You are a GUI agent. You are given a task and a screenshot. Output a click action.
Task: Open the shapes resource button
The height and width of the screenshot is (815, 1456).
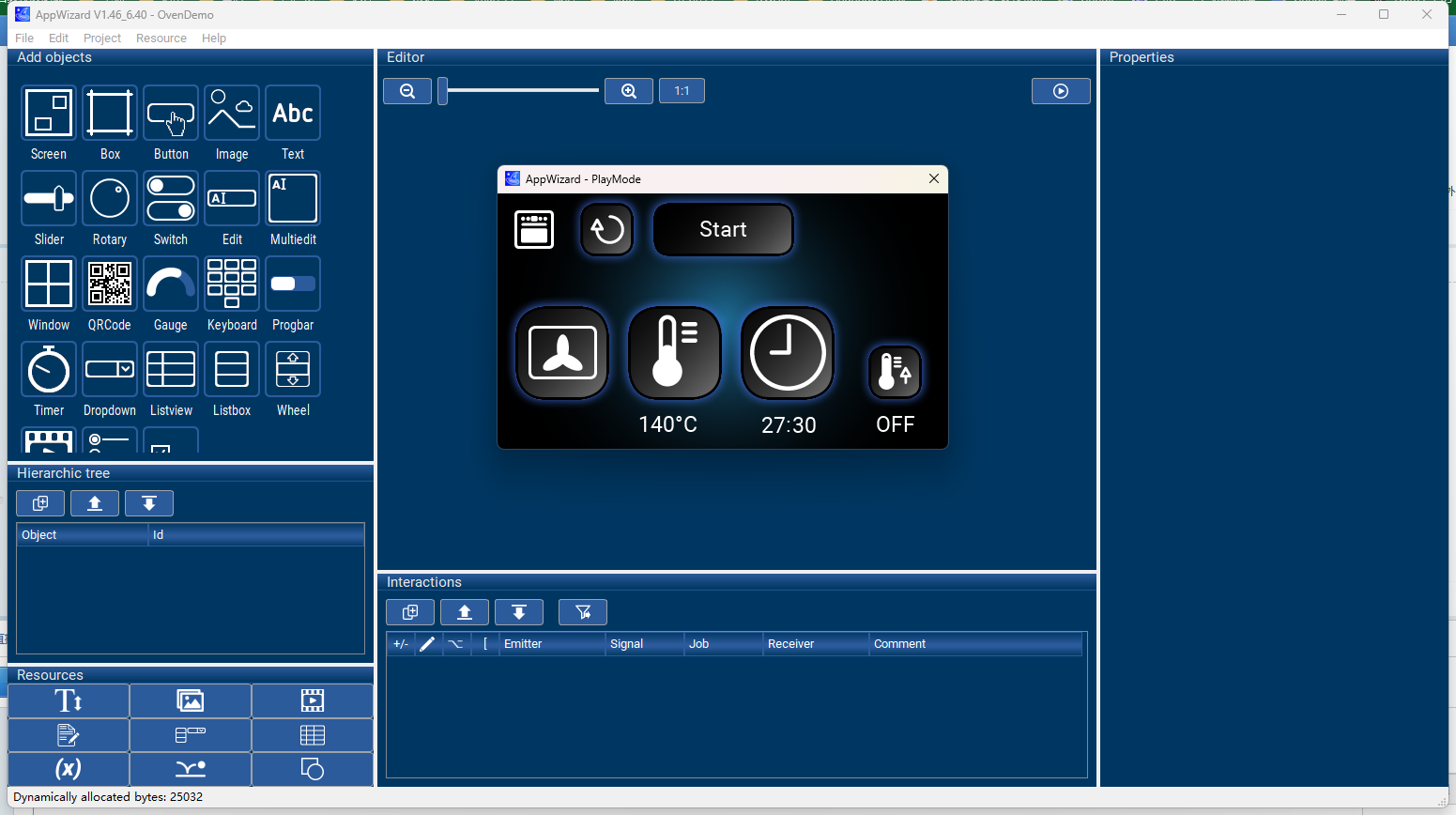[313, 769]
